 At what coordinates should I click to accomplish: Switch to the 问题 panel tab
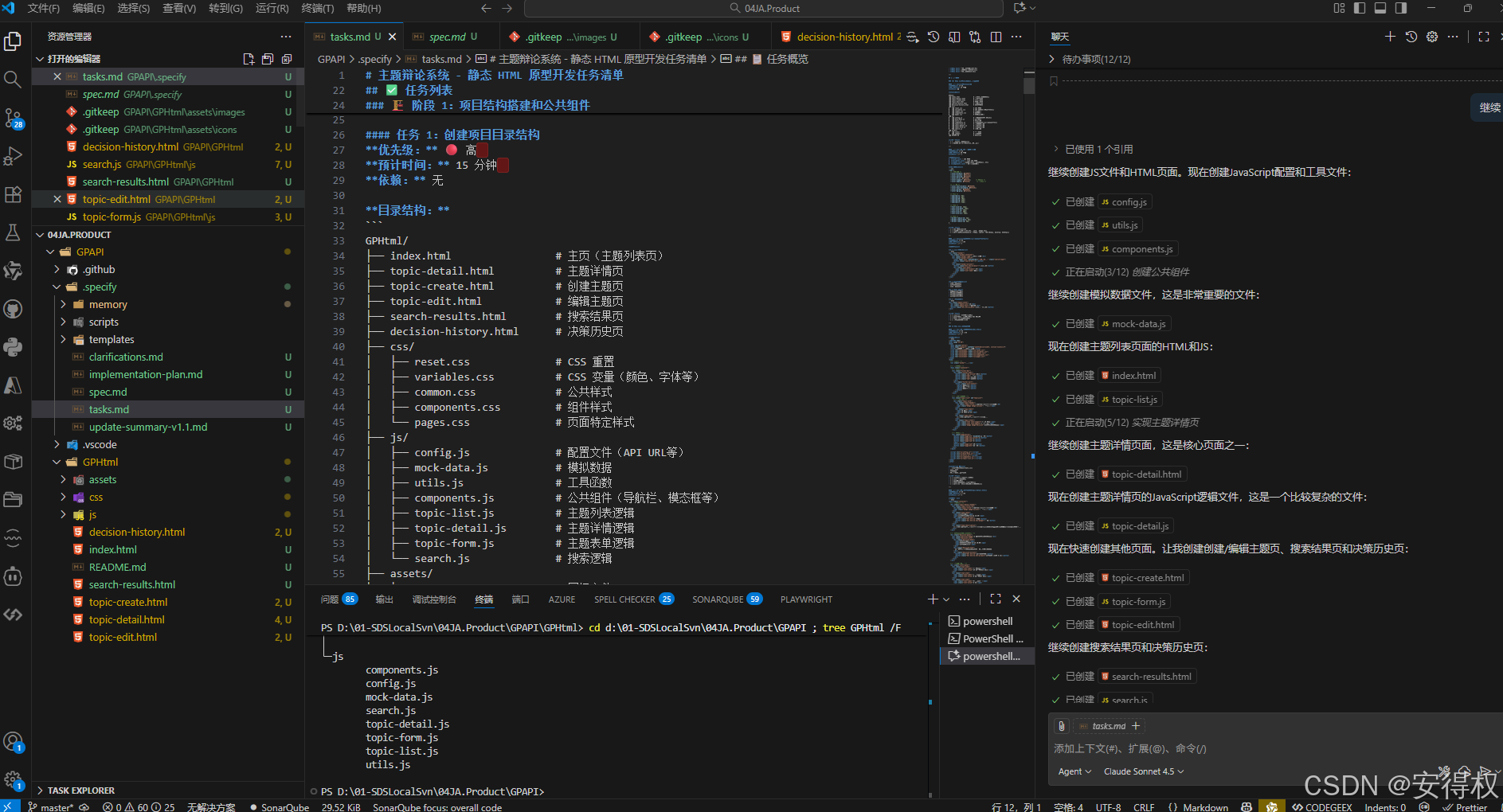click(x=338, y=599)
